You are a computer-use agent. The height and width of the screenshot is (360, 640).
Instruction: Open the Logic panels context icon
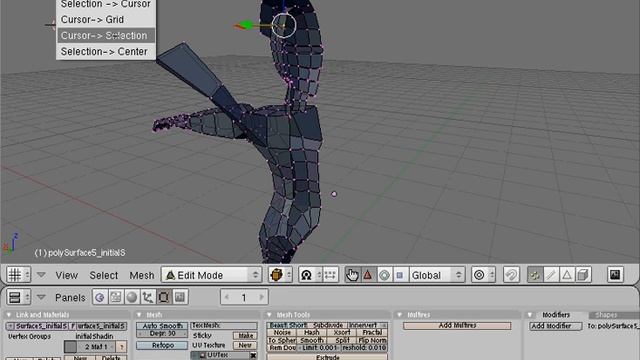[100, 297]
